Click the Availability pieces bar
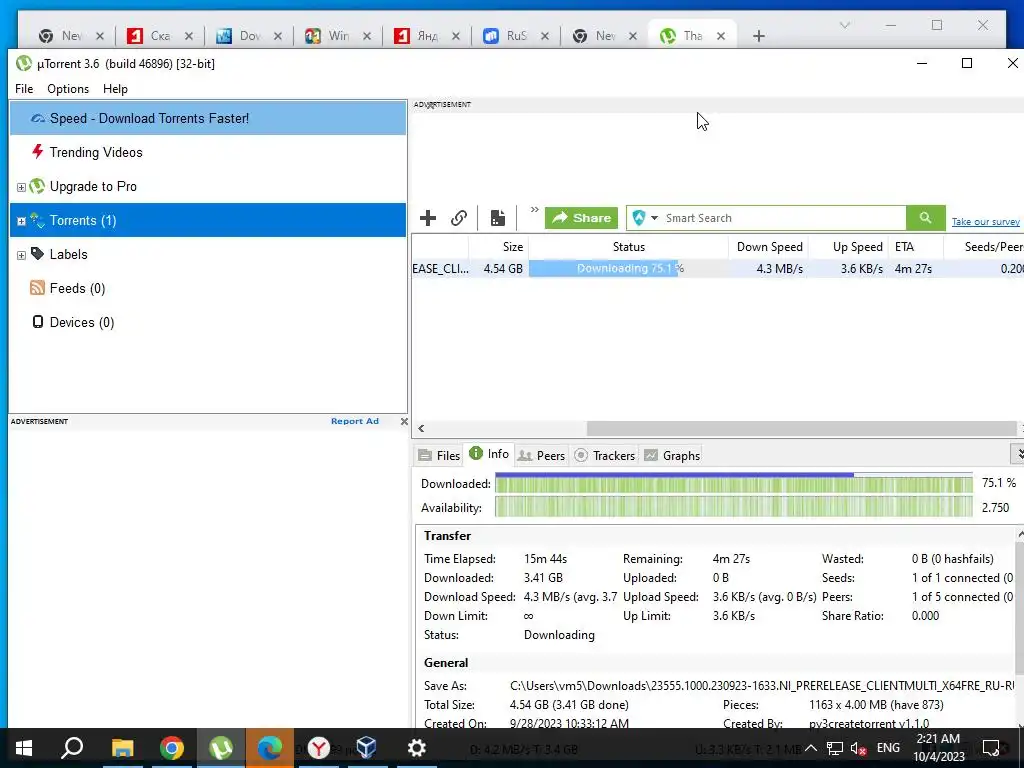 click(734, 507)
